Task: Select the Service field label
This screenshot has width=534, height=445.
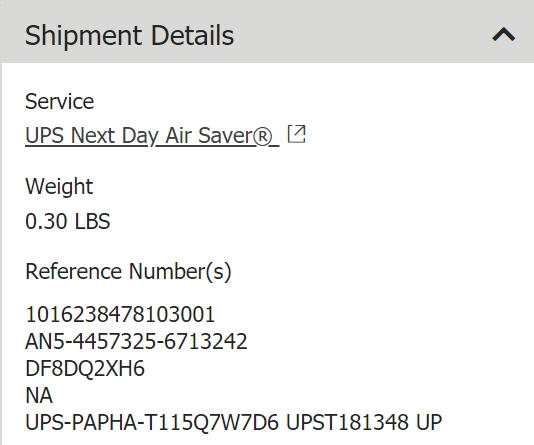Action: pos(60,101)
